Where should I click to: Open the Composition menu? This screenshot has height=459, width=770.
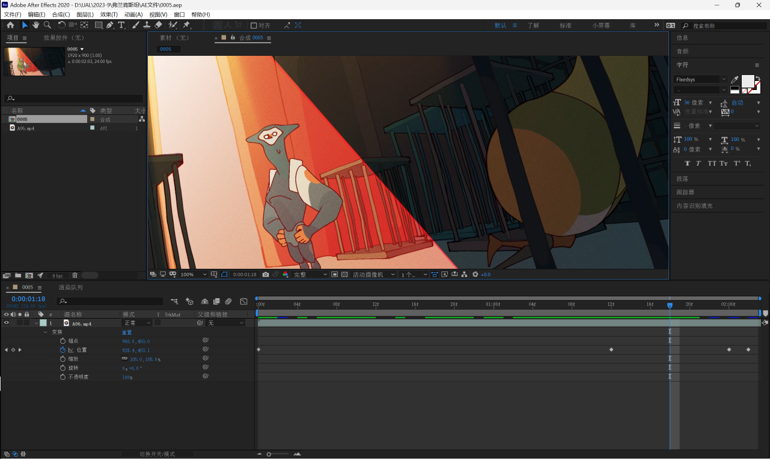tap(61, 15)
